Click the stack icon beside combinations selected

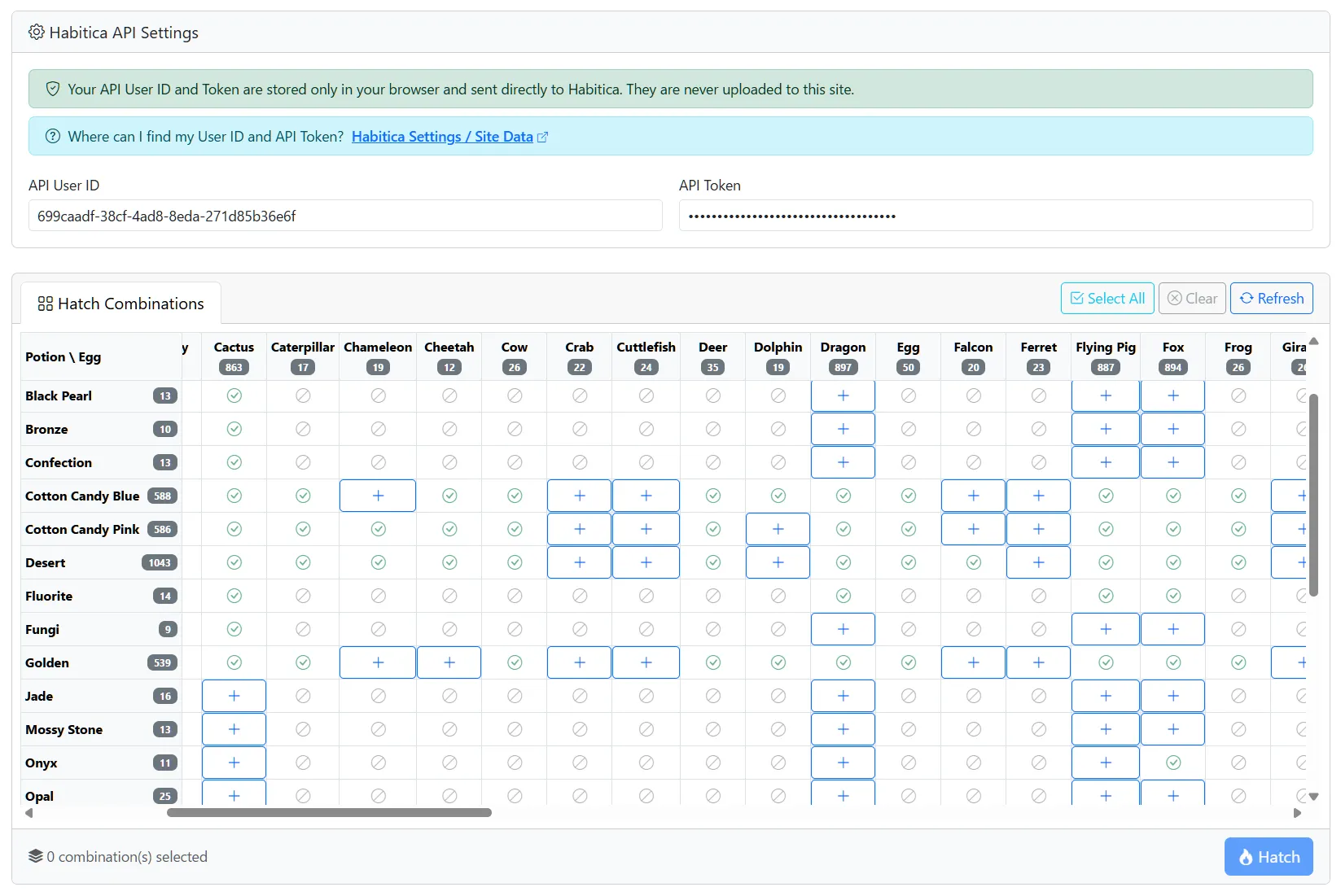pyautogui.click(x=36, y=856)
